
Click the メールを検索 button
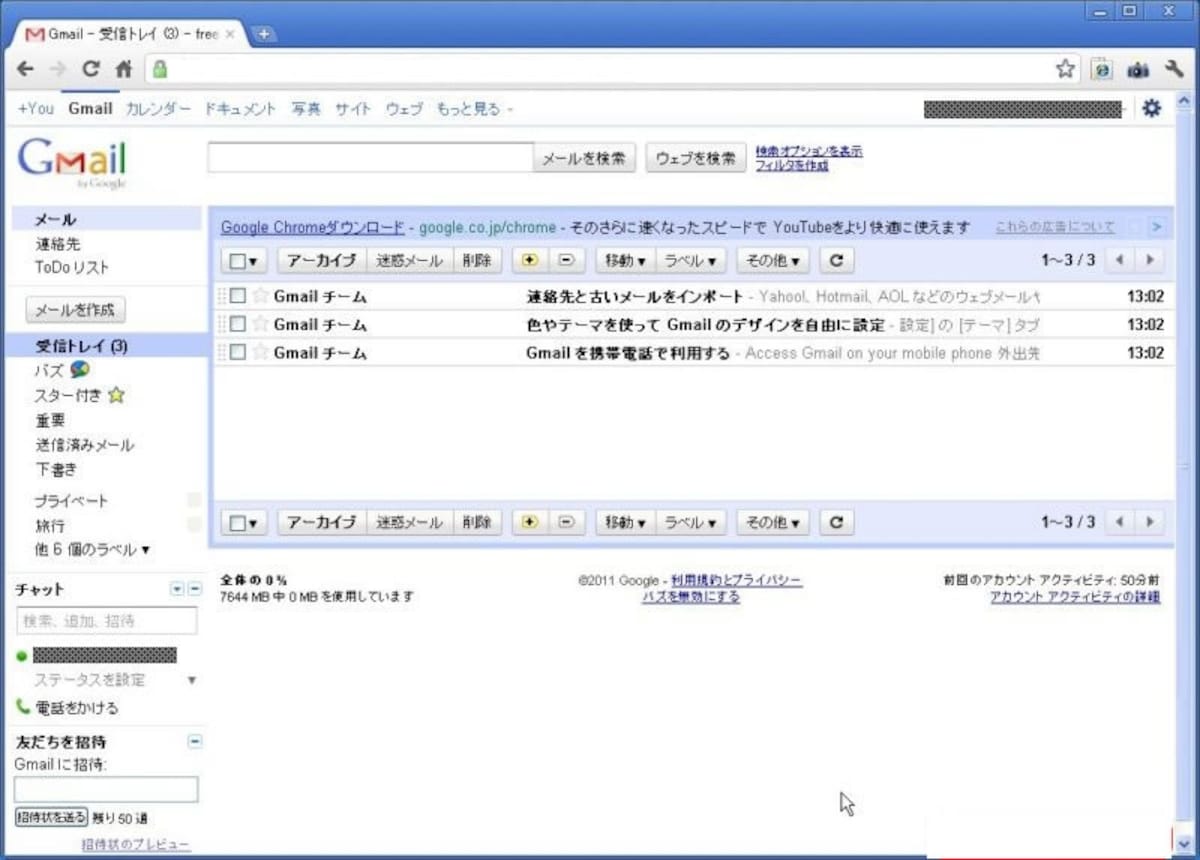tap(584, 158)
